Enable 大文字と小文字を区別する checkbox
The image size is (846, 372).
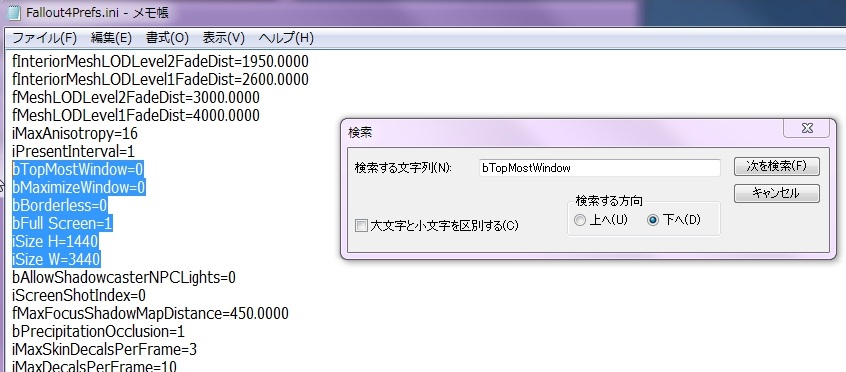click(361, 226)
